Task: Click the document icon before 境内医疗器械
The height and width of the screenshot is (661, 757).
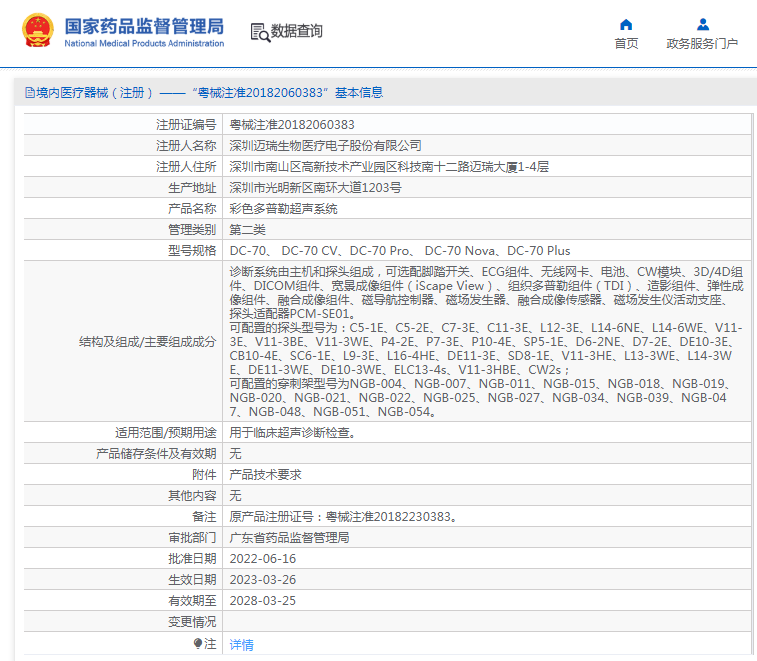Action: [x=30, y=92]
